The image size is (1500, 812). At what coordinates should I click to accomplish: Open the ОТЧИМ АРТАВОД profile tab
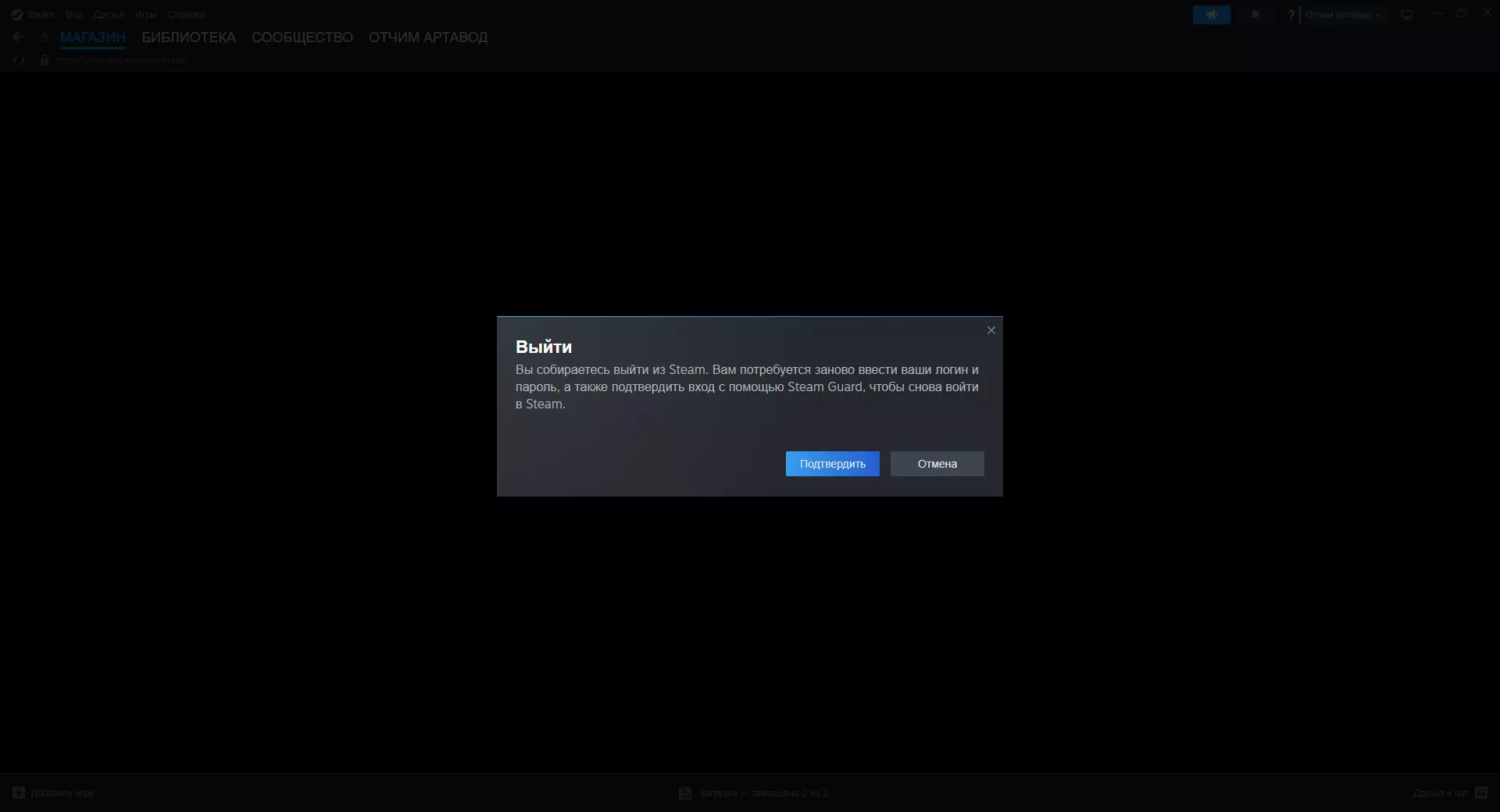[428, 37]
